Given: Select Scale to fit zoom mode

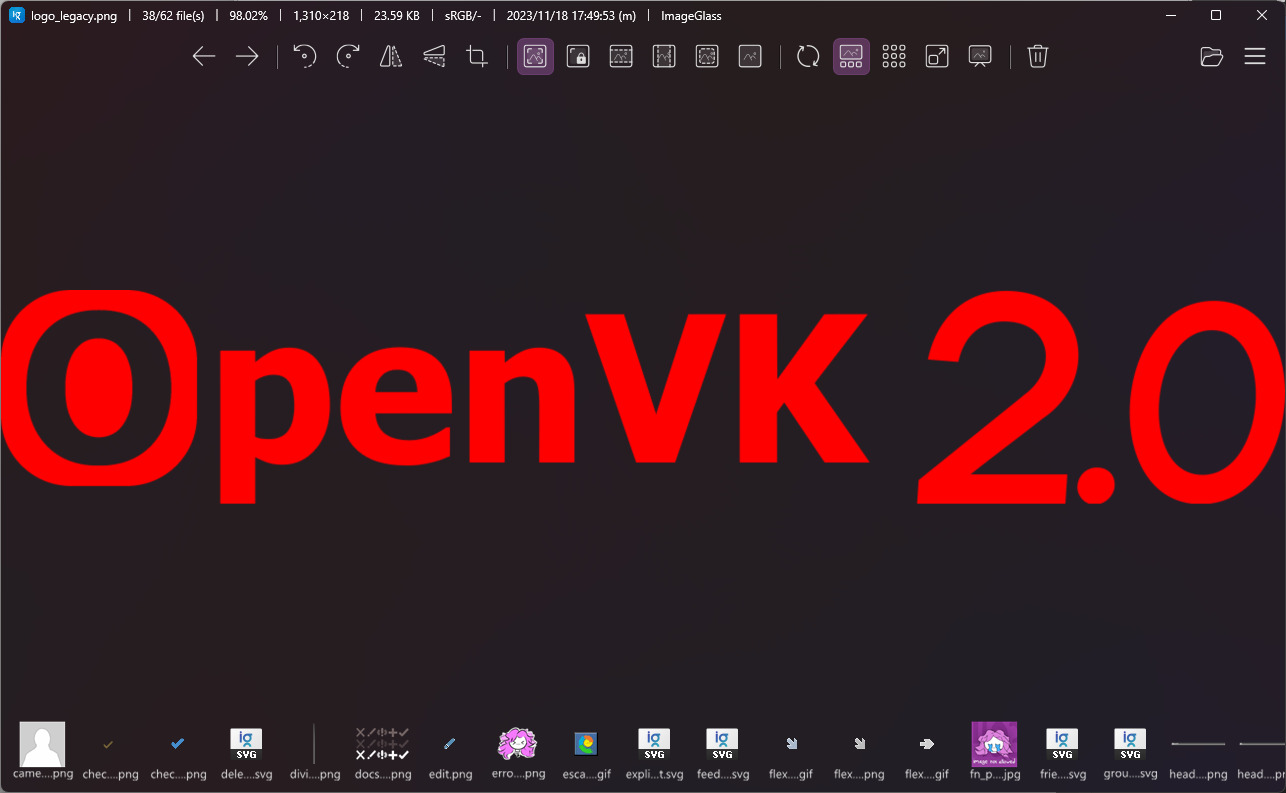Looking at the screenshot, I should (707, 57).
